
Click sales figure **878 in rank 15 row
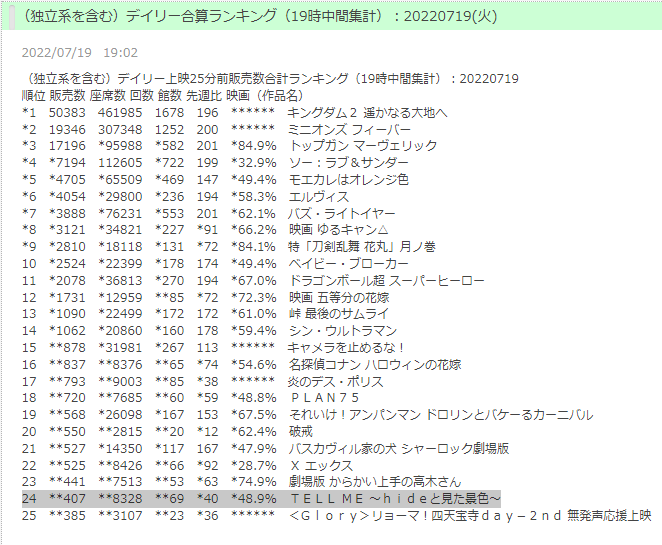(67, 347)
